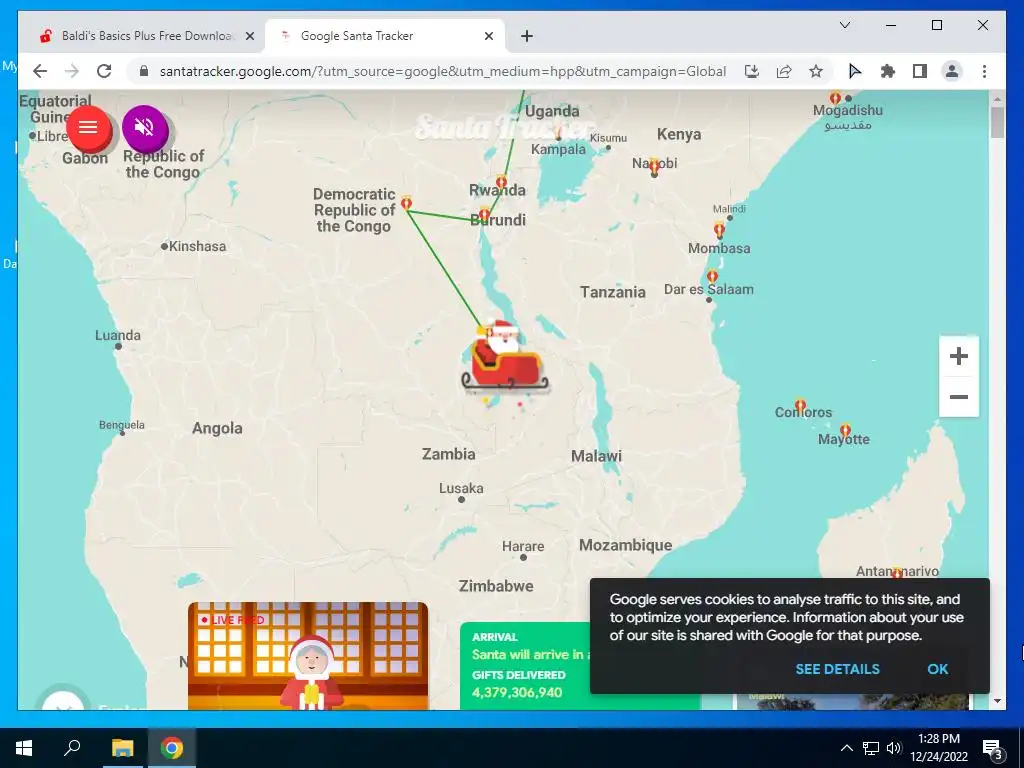Select the DR Congo gift marker

tap(406, 203)
